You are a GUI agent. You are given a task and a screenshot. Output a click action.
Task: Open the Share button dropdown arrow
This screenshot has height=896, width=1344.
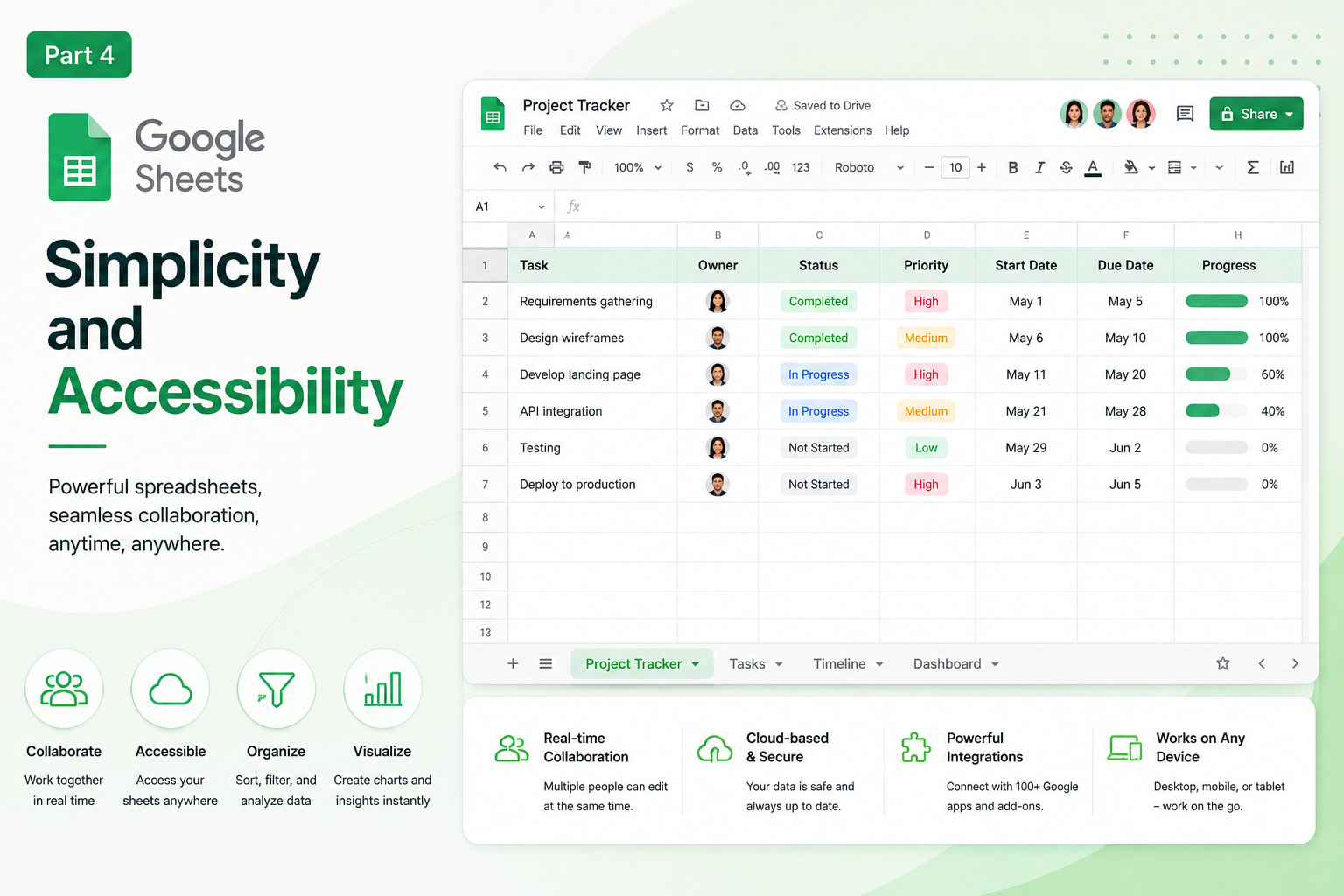(x=1289, y=114)
